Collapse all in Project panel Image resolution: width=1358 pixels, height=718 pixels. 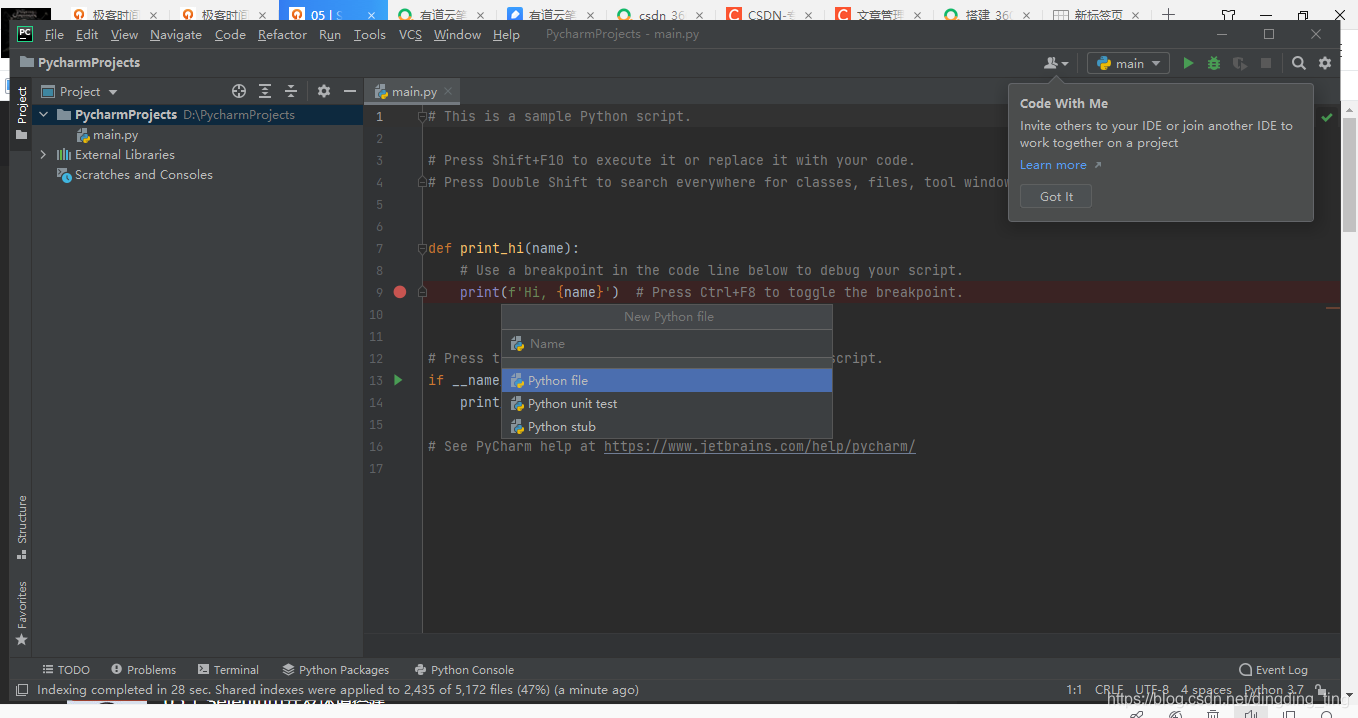(291, 91)
